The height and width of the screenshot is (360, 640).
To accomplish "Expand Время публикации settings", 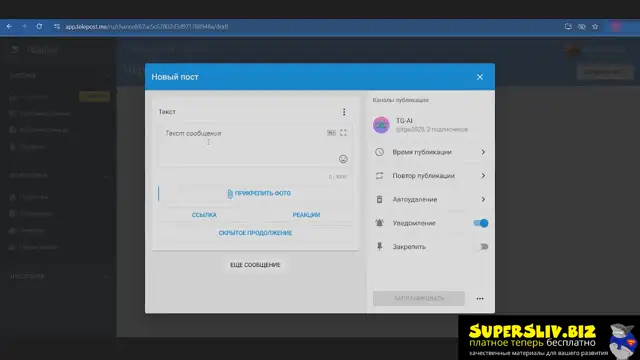I will click(x=431, y=152).
